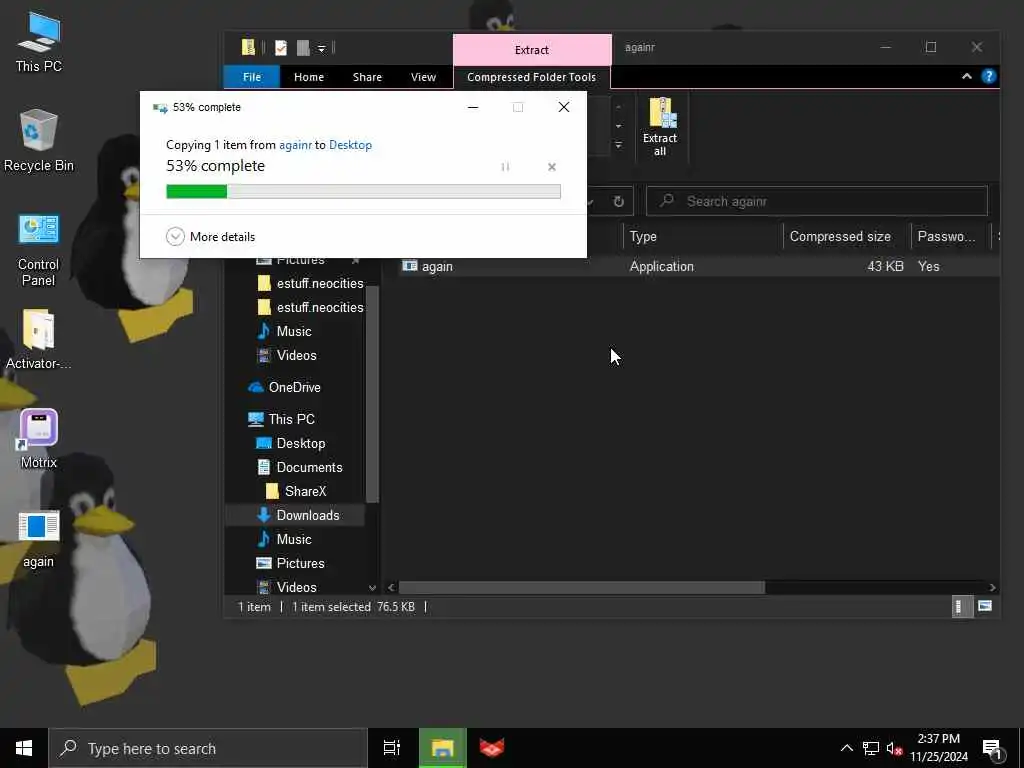Switch to the Share ribbon tab
1024x768 pixels.
coord(367,77)
